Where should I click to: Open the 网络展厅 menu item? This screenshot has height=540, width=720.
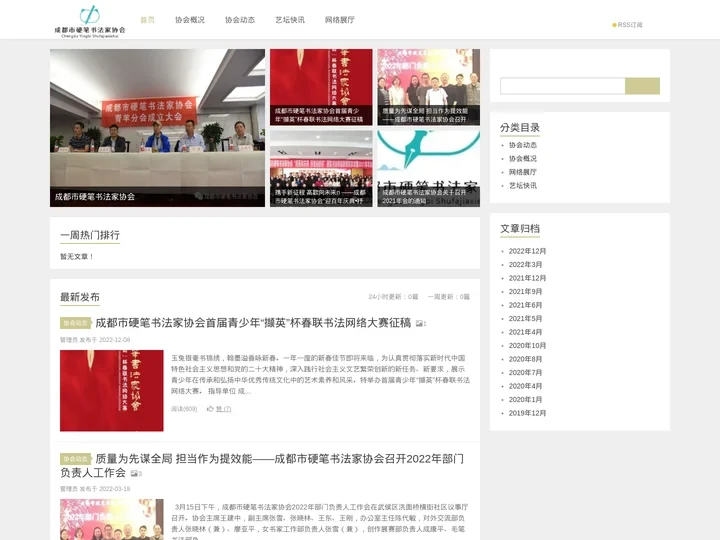[340, 20]
